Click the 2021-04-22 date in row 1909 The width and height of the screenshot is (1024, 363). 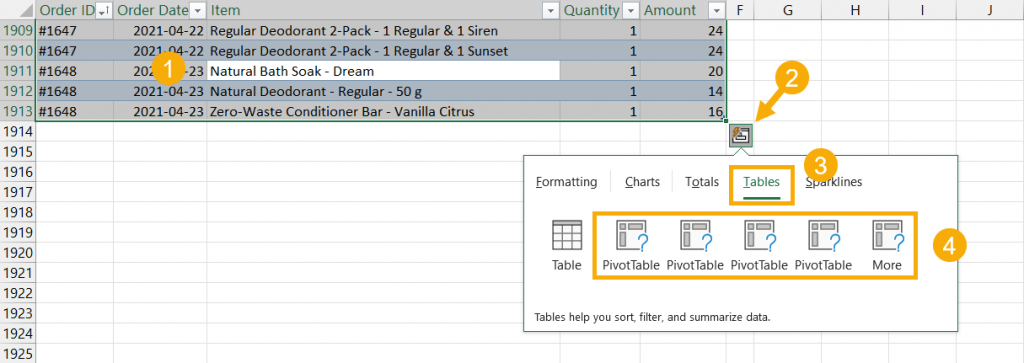160,30
